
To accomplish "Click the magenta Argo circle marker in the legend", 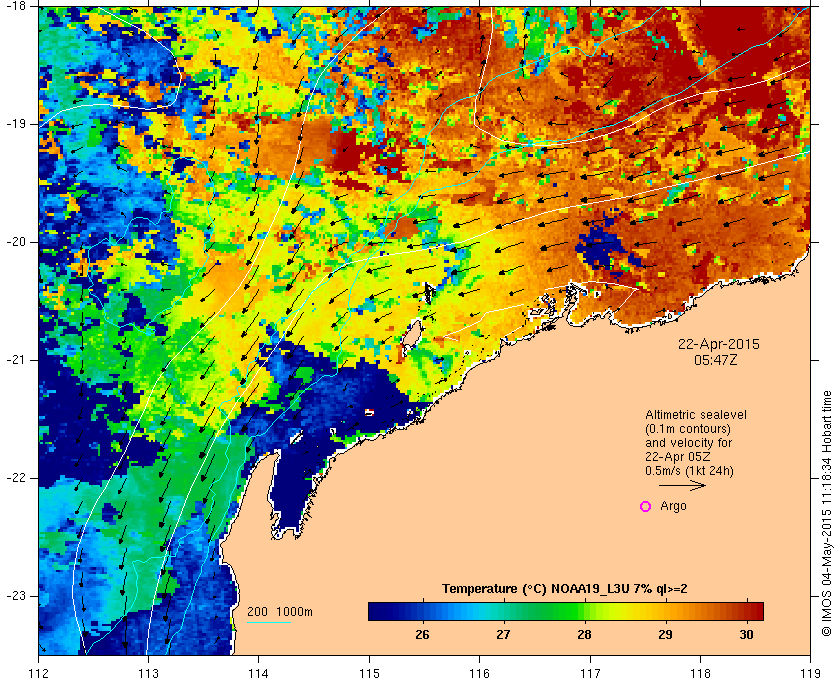I will (x=646, y=506).
